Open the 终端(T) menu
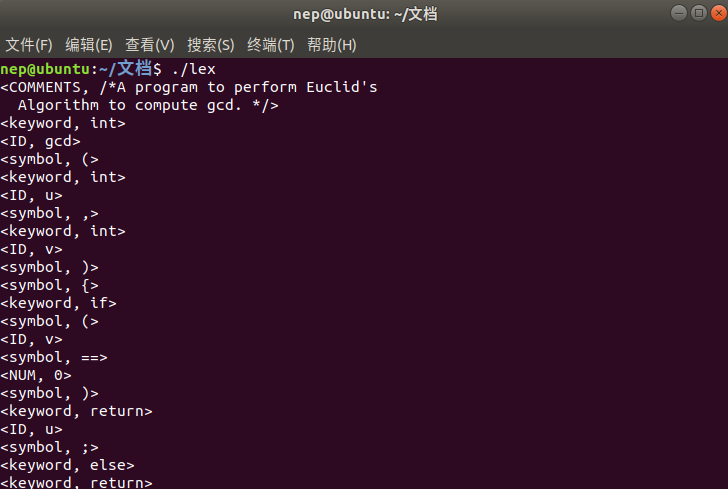Image resolution: width=728 pixels, height=489 pixels. 271,45
